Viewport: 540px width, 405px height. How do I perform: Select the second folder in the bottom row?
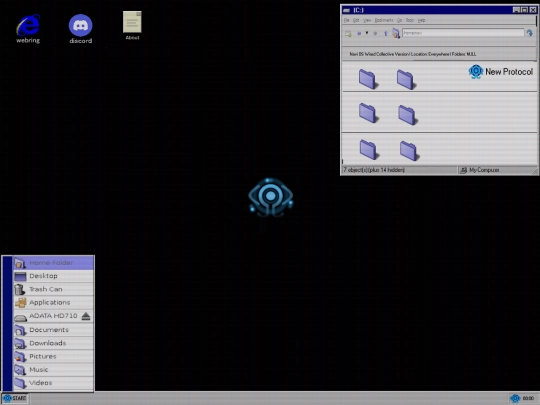pyautogui.click(x=409, y=150)
